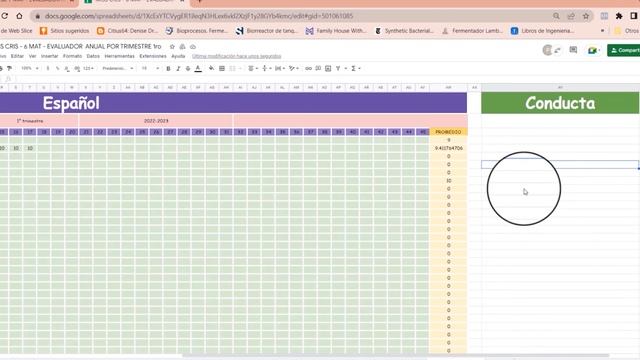
Task: Format selection as percent
Action: (58, 69)
